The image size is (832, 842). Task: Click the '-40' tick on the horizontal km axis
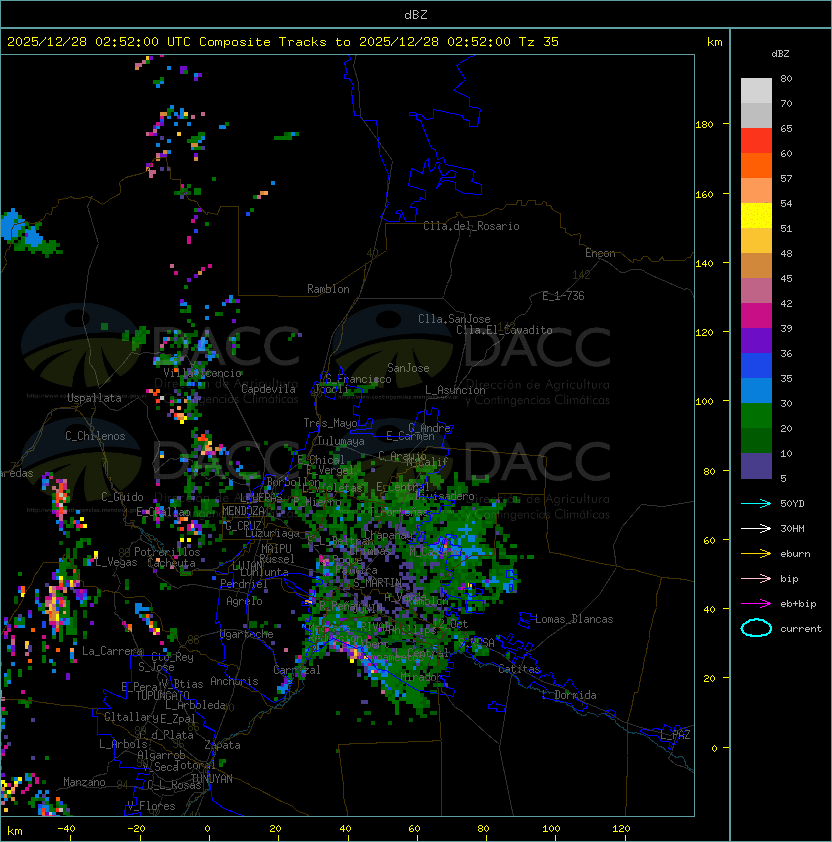(x=66, y=829)
